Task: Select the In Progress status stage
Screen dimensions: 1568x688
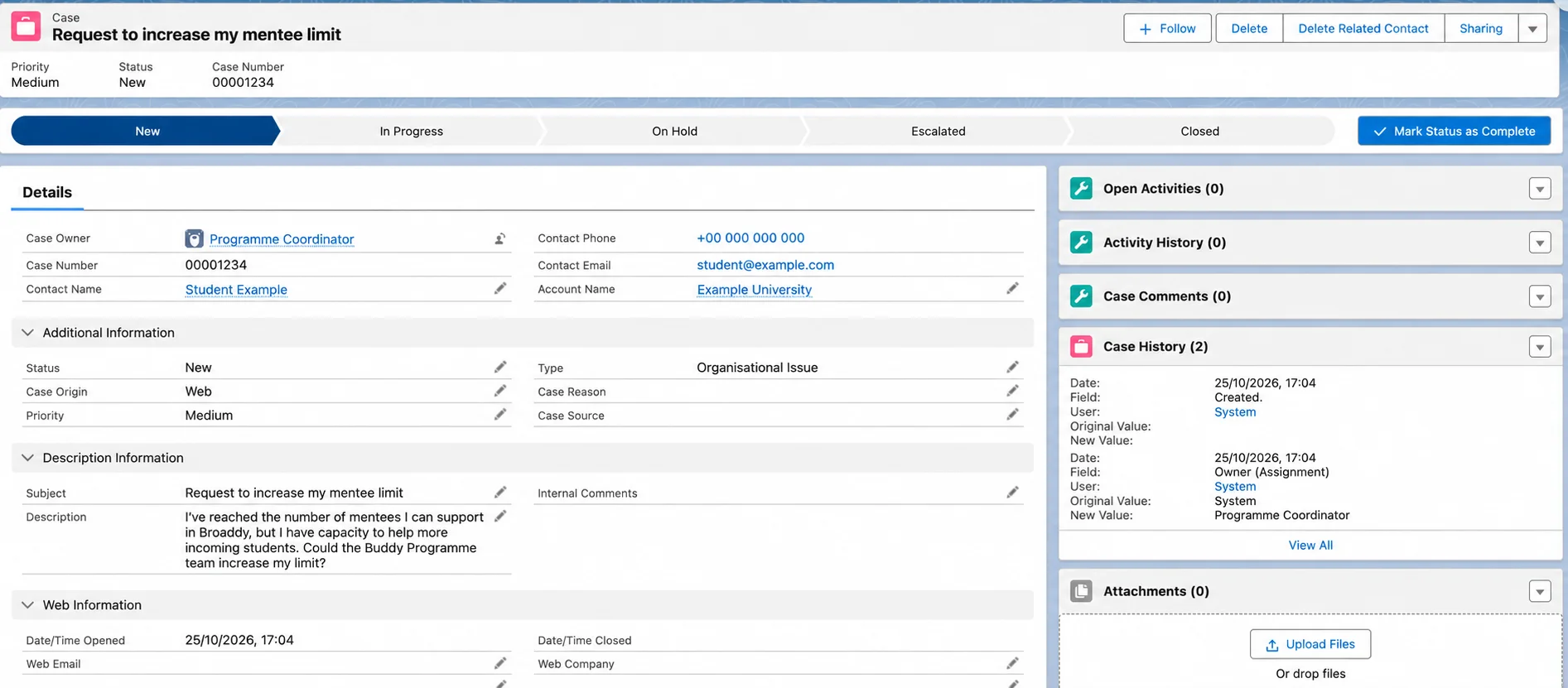Action: pos(411,131)
